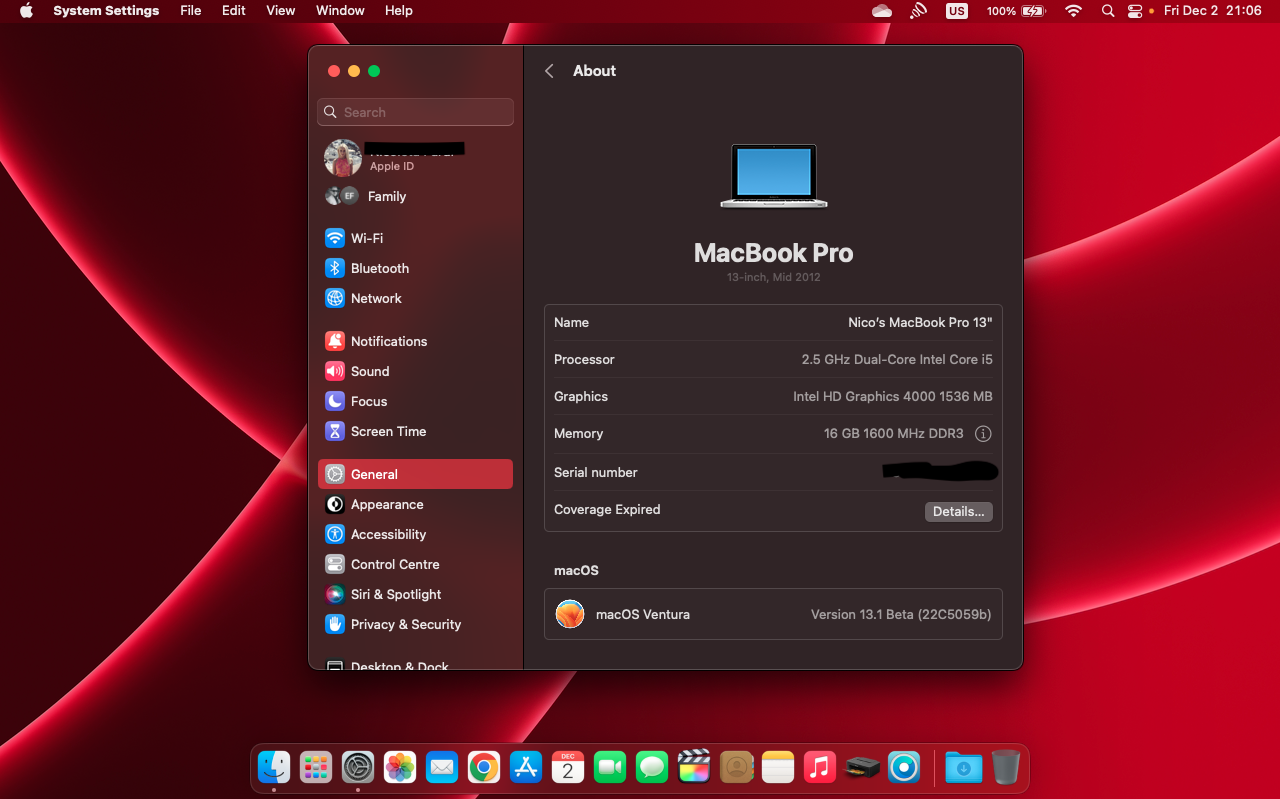This screenshot has height=799, width=1280.
Task: Open FaceTime from the Dock
Action: [610, 767]
